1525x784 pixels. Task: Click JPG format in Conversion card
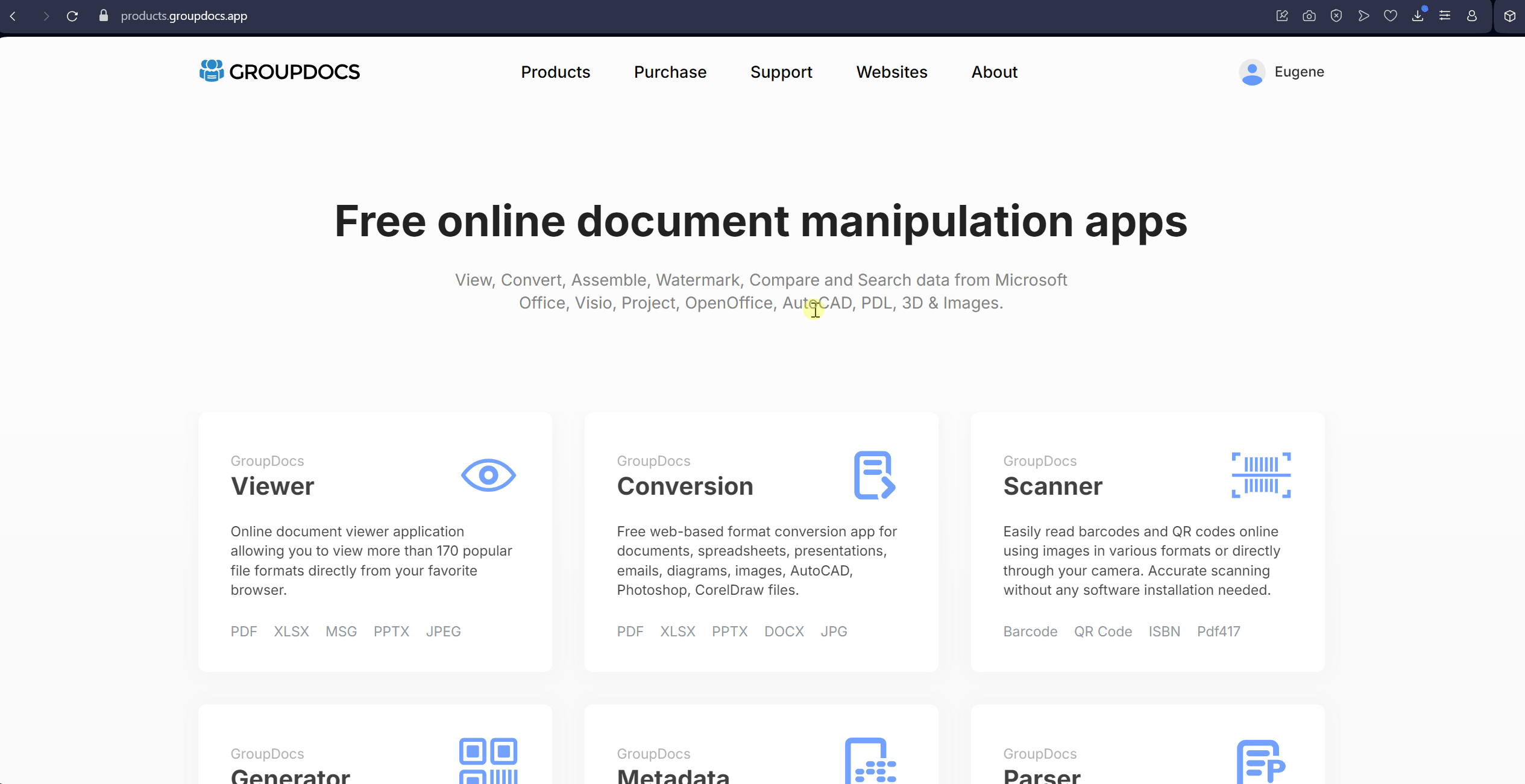tap(834, 632)
